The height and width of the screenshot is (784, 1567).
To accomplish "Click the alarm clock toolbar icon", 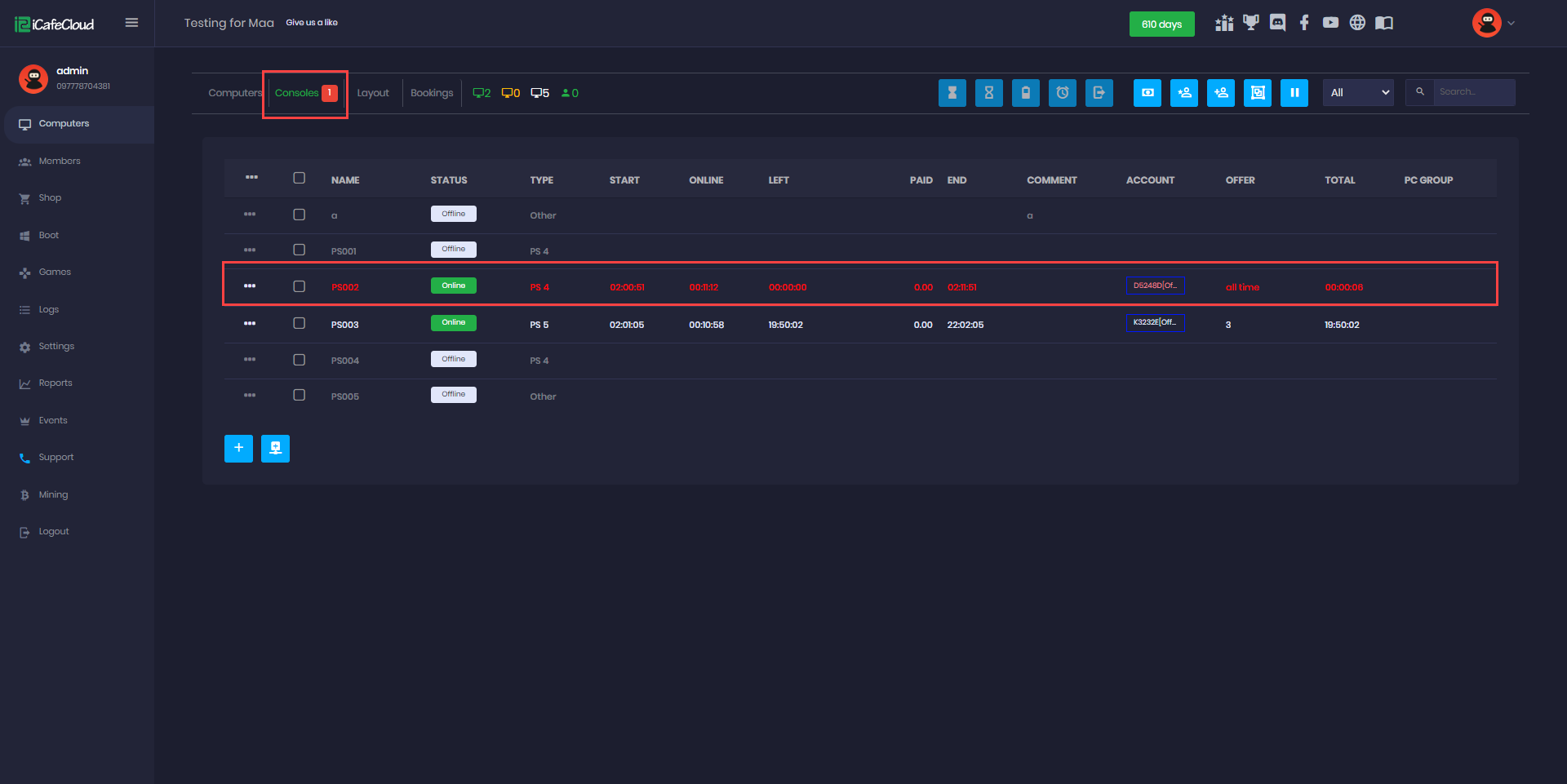I will 1062,93.
